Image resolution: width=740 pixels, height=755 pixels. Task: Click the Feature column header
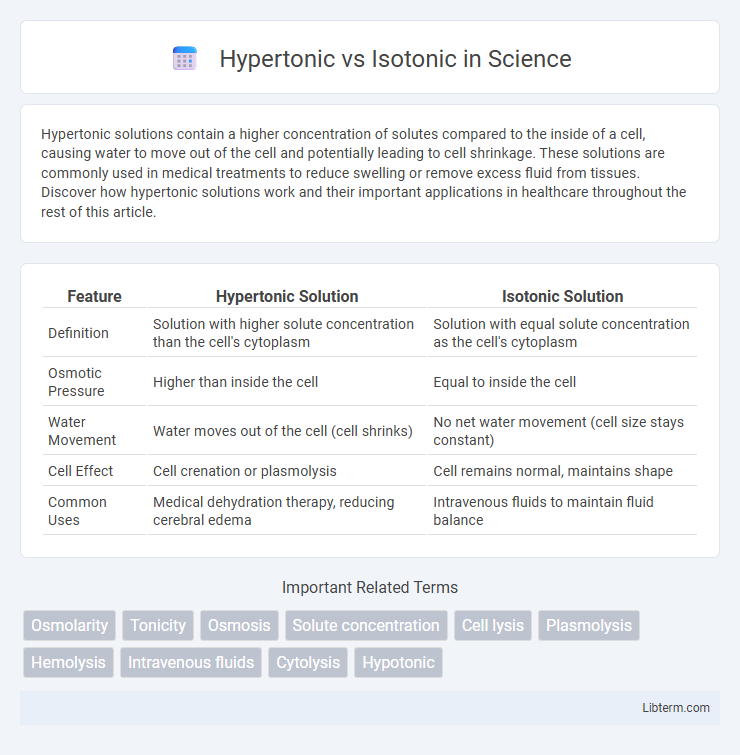(94, 296)
